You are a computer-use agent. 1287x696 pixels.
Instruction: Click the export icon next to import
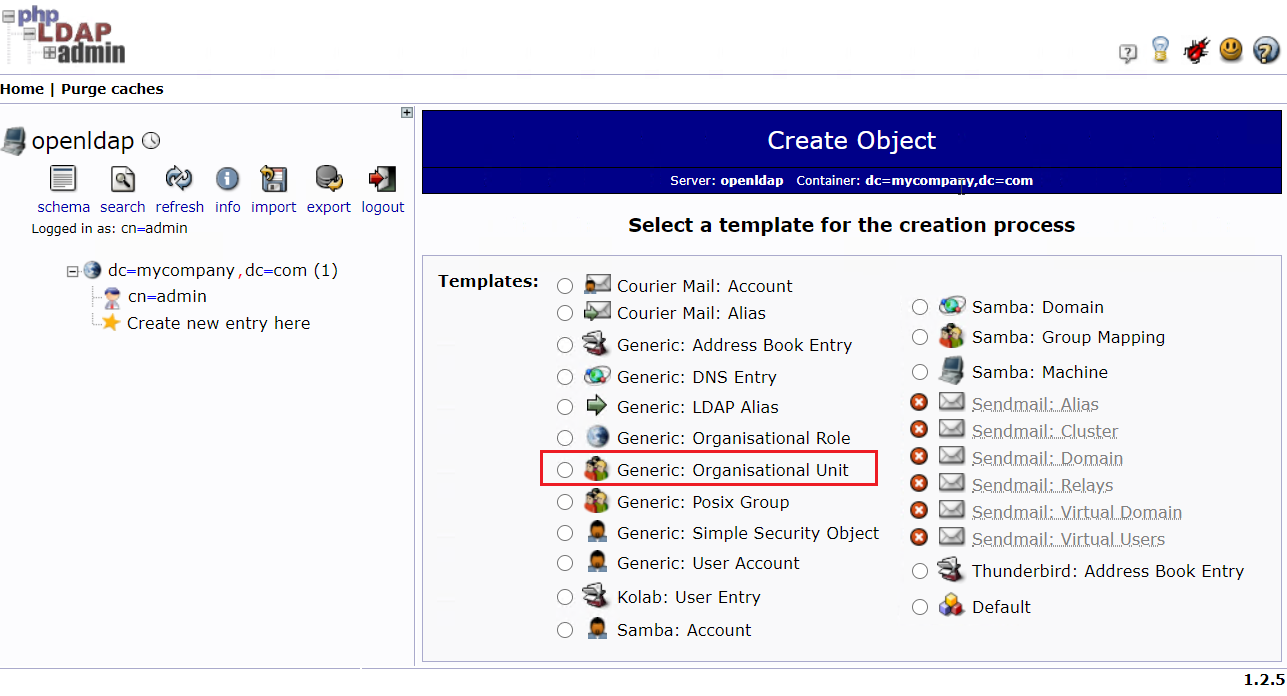pyautogui.click(x=328, y=178)
